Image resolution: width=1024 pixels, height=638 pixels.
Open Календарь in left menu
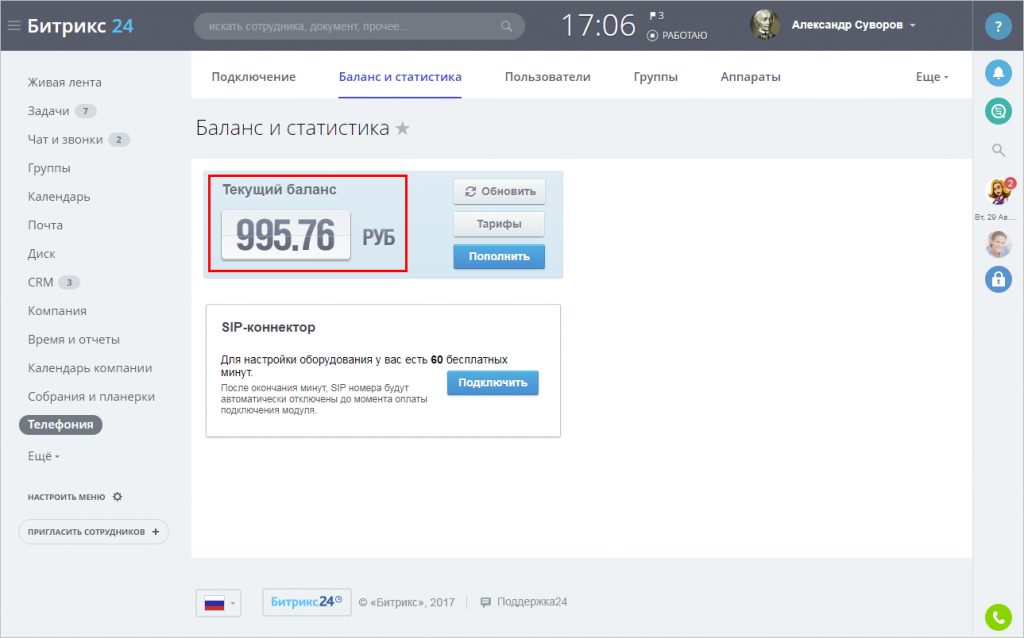coord(59,197)
